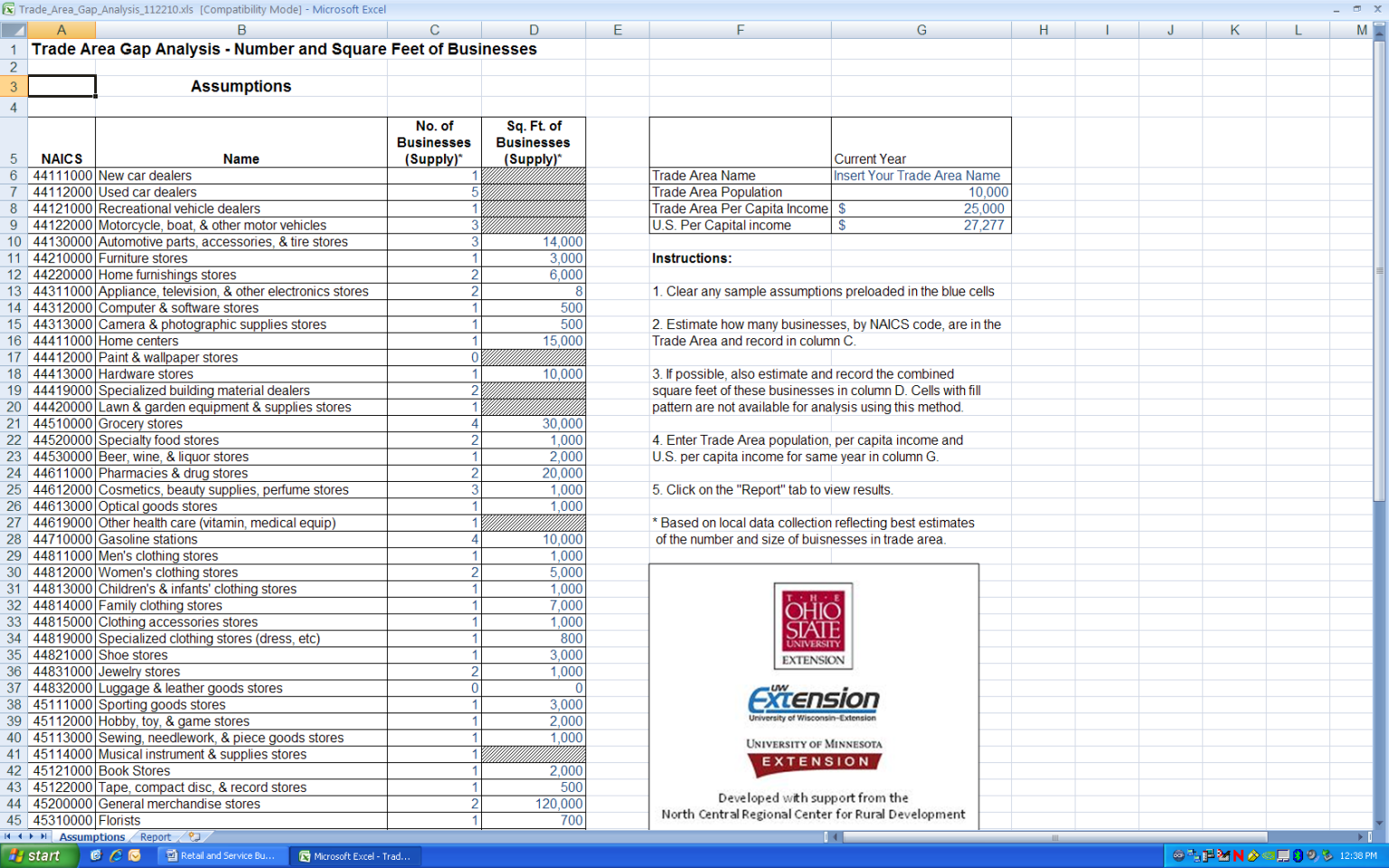
Task: Click the red N tray icon
Action: point(1239,855)
